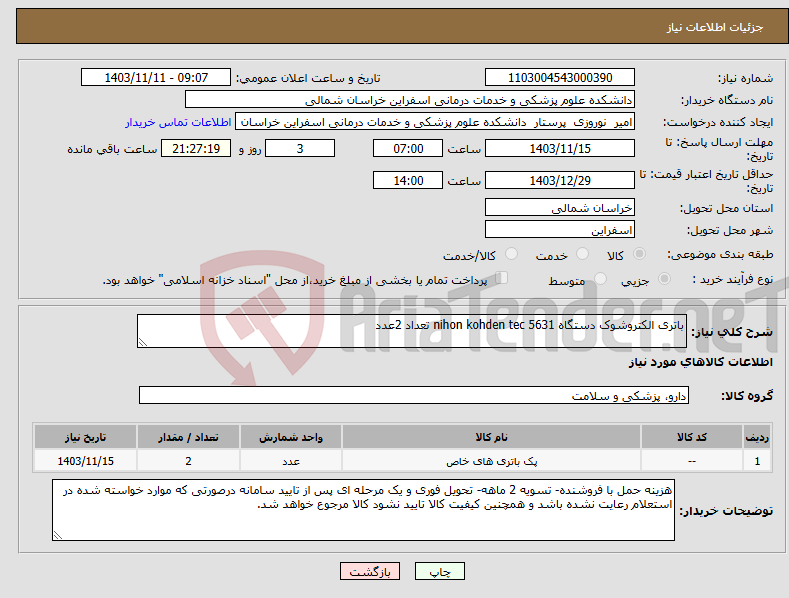Image resolution: width=789 pixels, height=598 pixels.
Task: Click the buyer organization name field
Action: (410, 100)
